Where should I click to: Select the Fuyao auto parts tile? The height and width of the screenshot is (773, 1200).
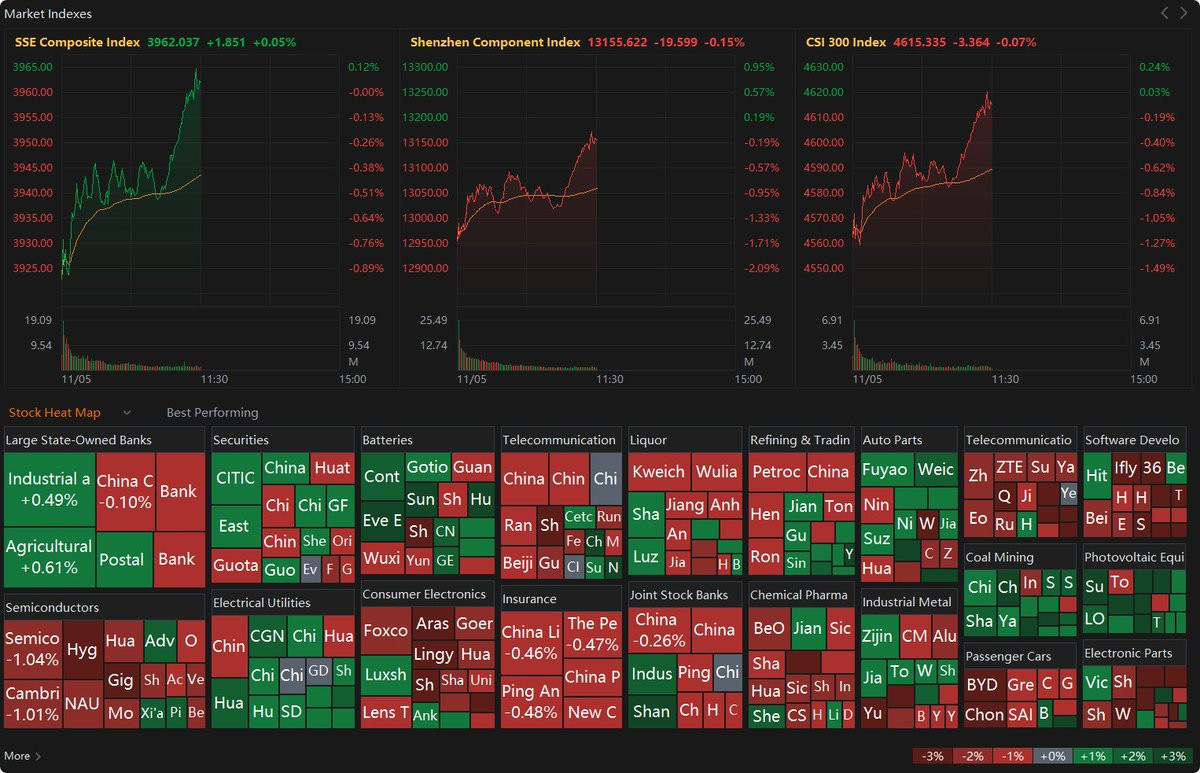coord(885,469)
